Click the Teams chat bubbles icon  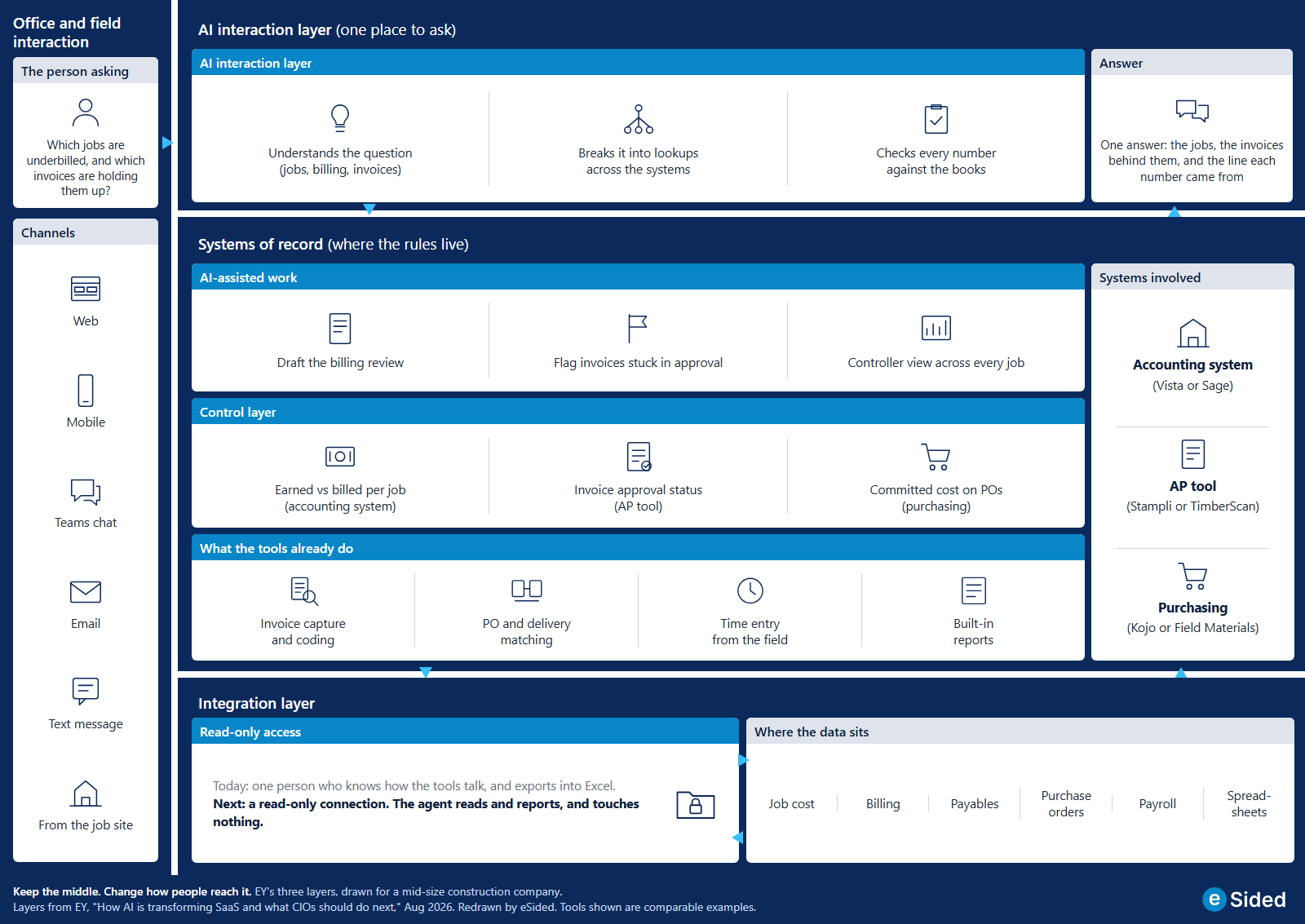86,492
